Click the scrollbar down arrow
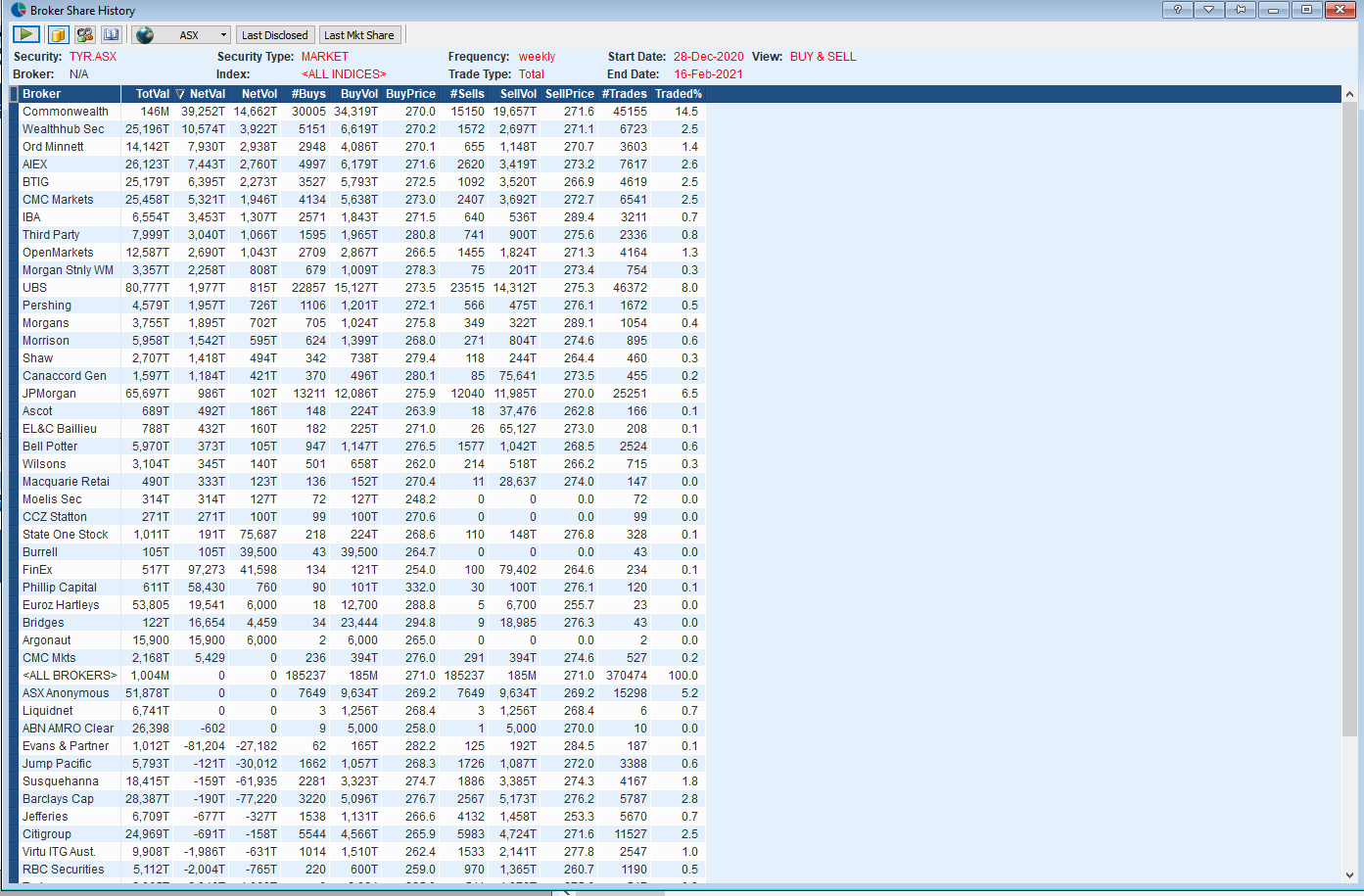The width and height of the screenshot is (1364, 896). [x=1349, y=875]
